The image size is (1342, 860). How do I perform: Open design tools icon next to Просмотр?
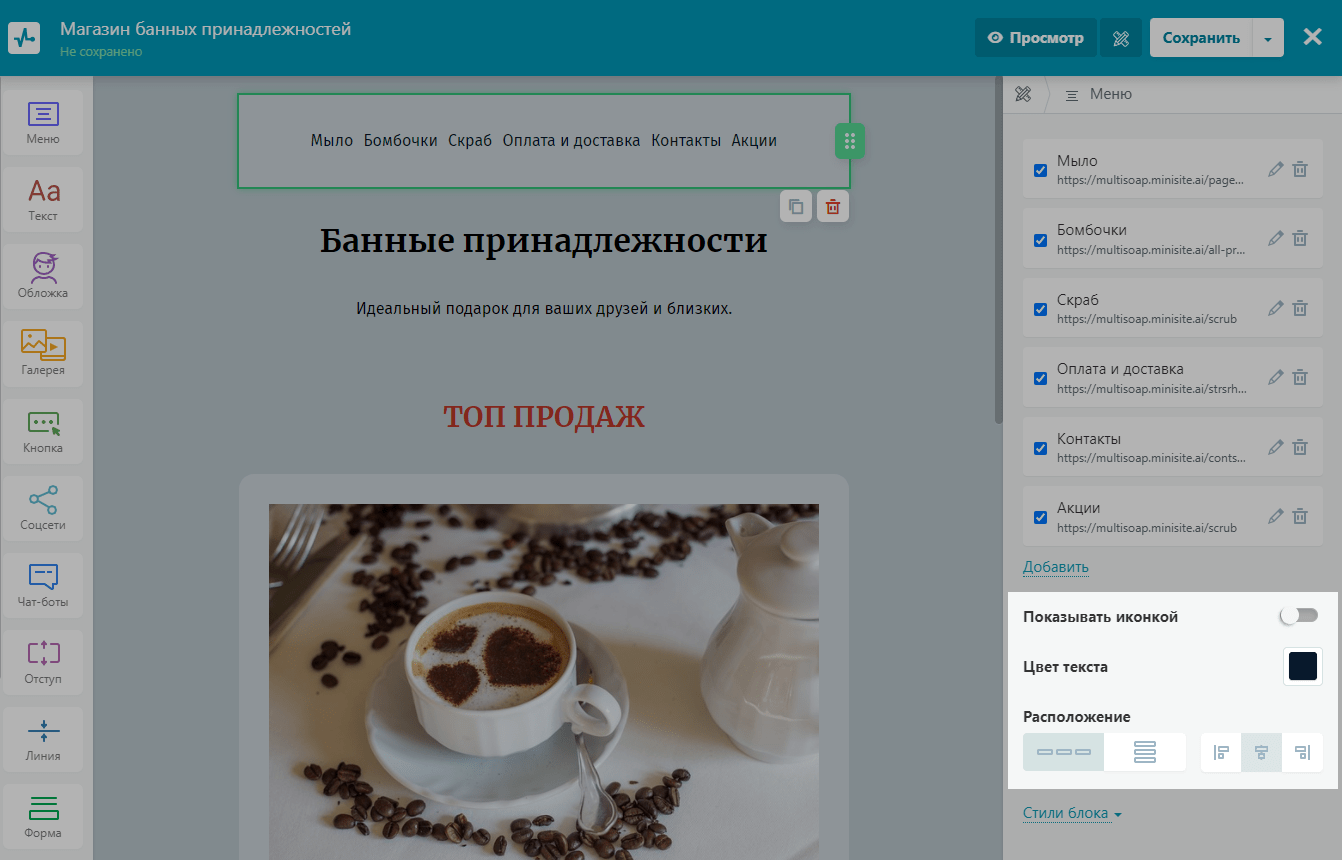(1120, 38)
